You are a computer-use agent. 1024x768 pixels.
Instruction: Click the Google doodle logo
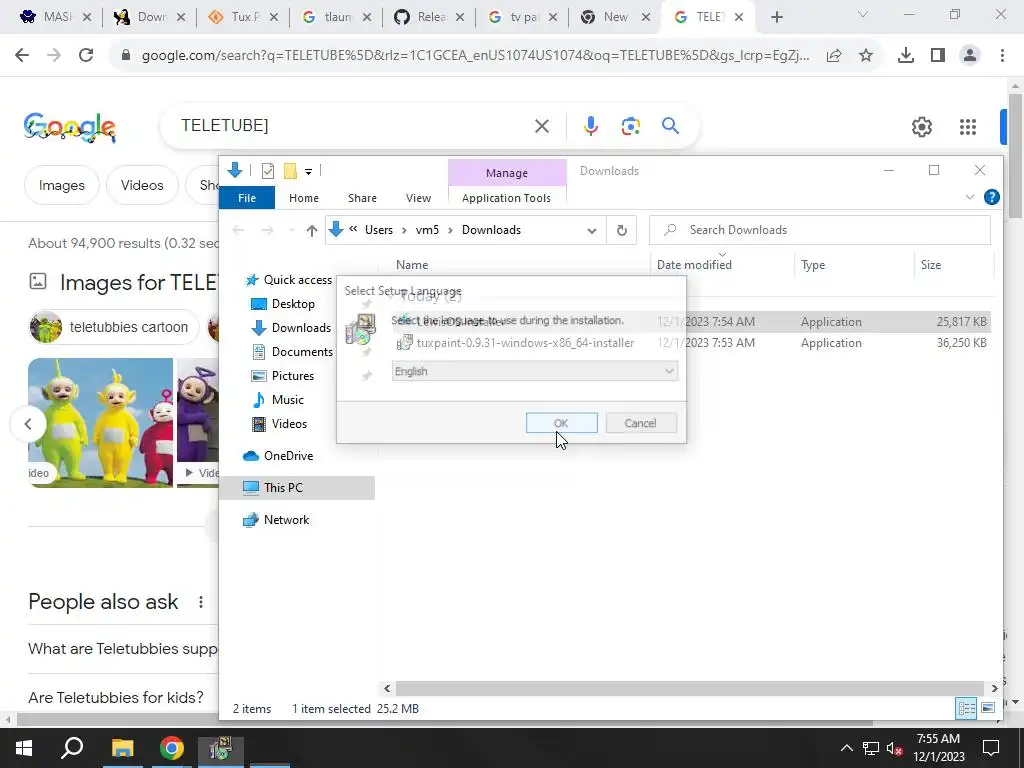click(70, 127)
